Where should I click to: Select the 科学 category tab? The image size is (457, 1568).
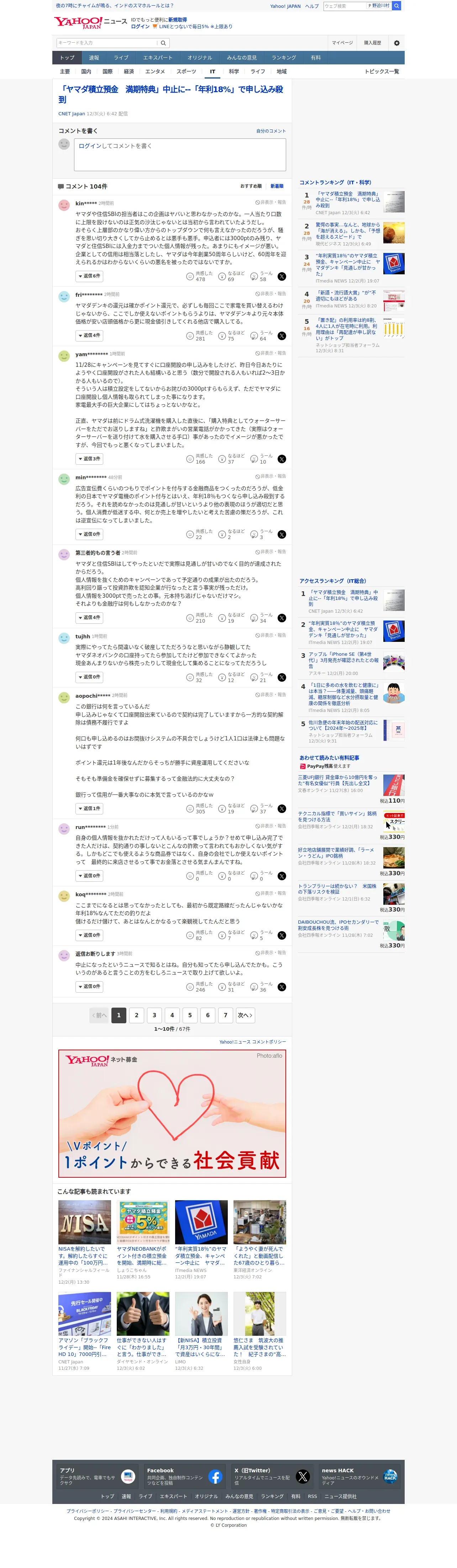(234, 72)
